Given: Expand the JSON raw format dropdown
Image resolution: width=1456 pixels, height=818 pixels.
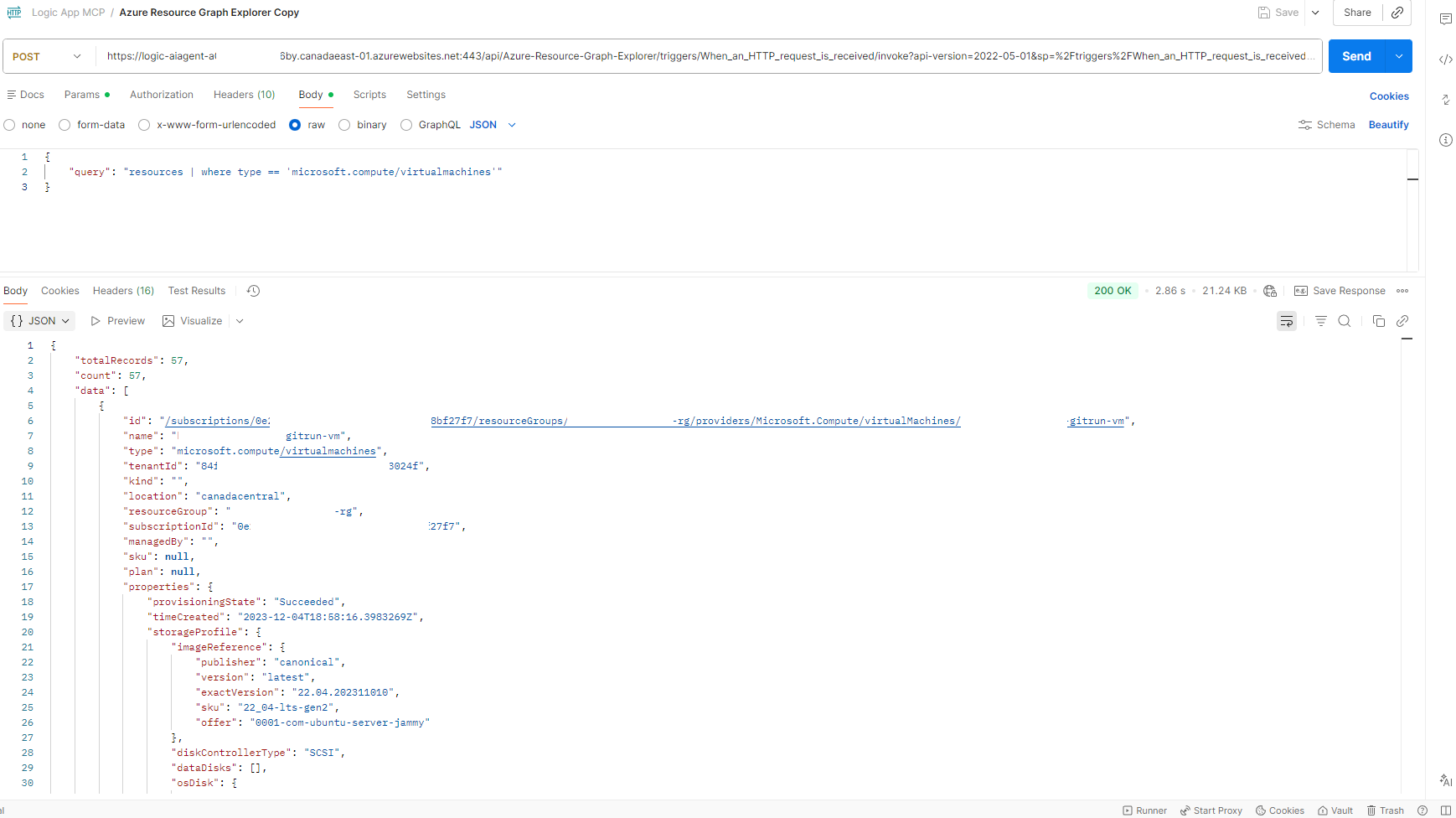Looking at the screenshot, I should [493, 125].
